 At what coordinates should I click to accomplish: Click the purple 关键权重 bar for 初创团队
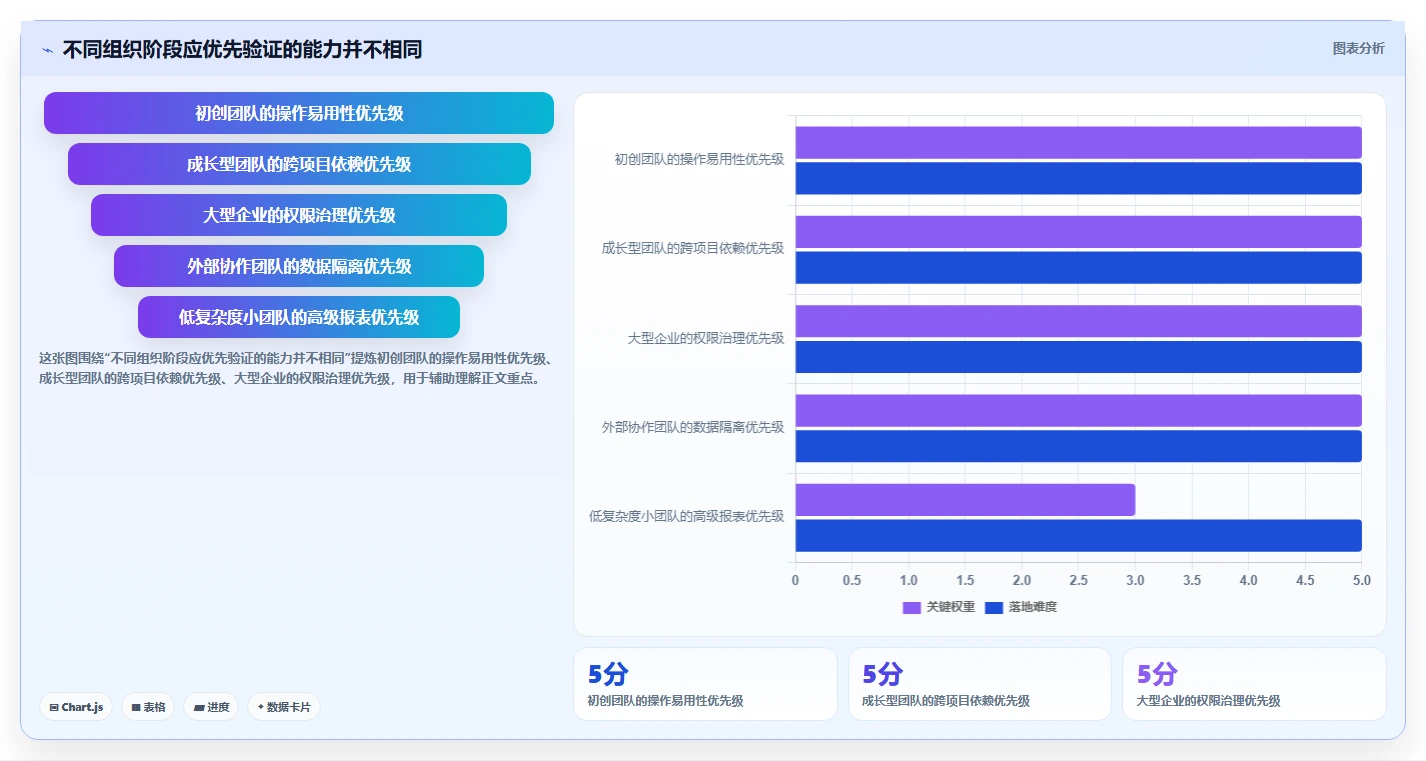1078,143
